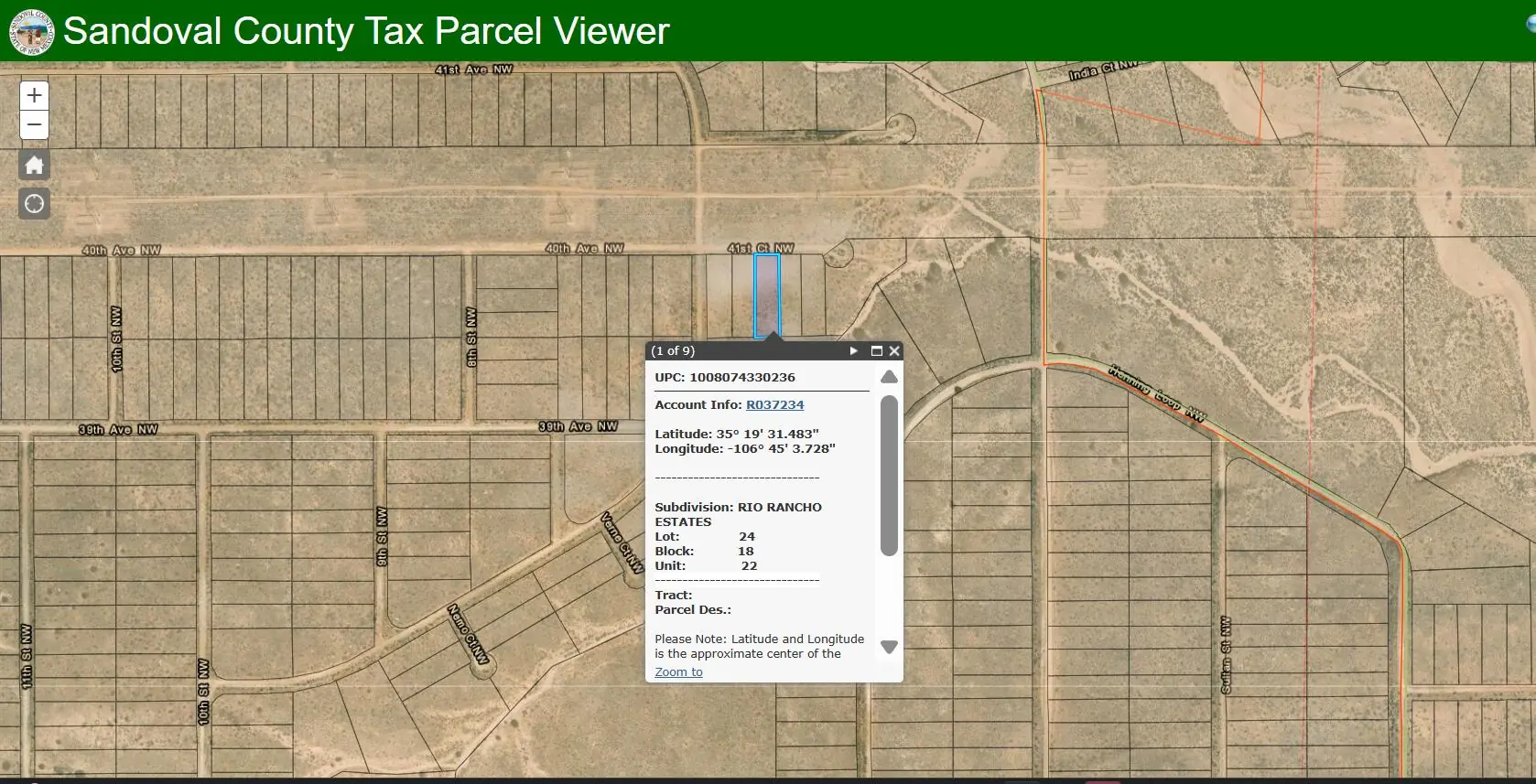
Task: Zoom in on the parcel map
Action: coord(34,95)
